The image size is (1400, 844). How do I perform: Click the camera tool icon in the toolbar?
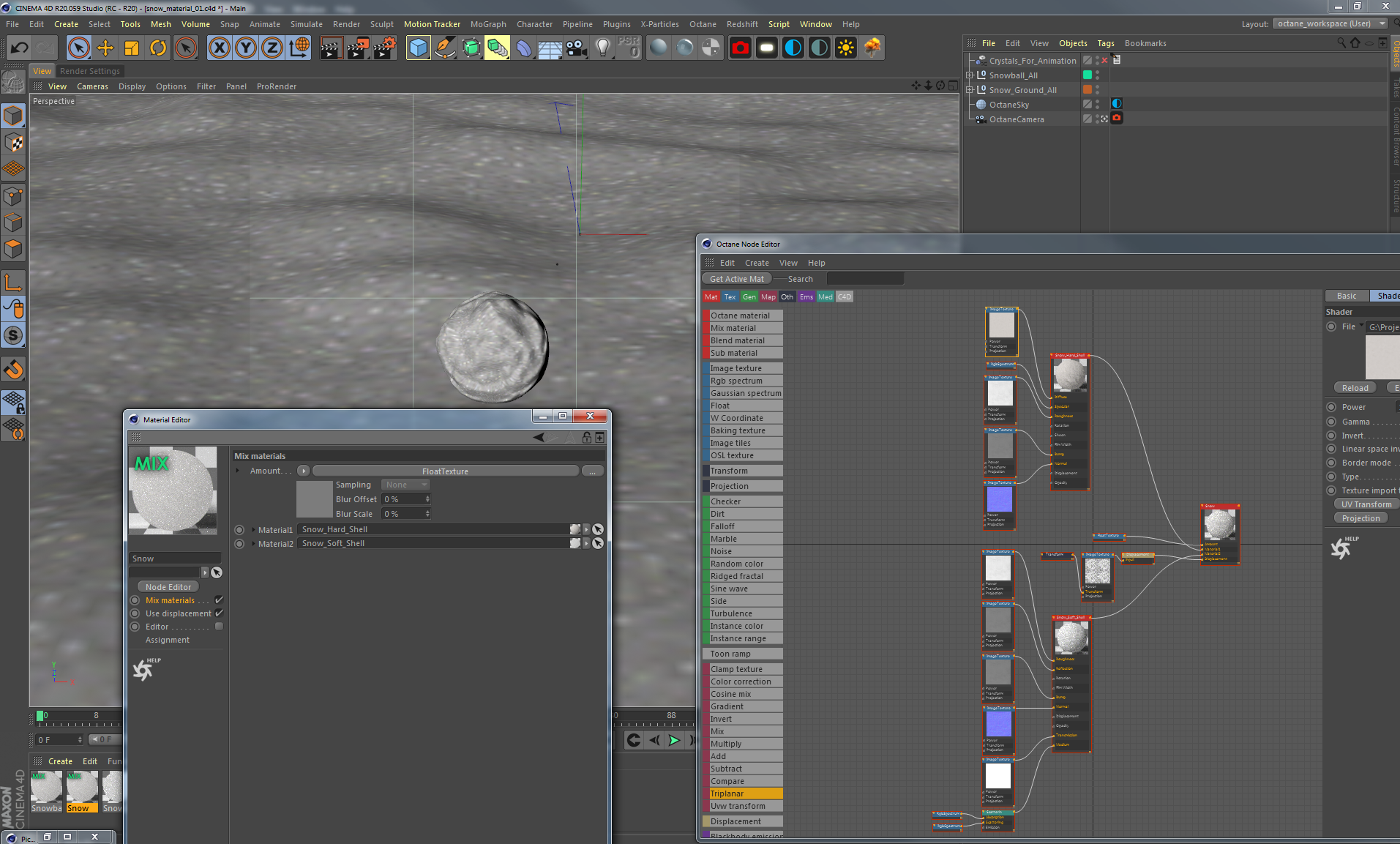[x=575, y=48]
